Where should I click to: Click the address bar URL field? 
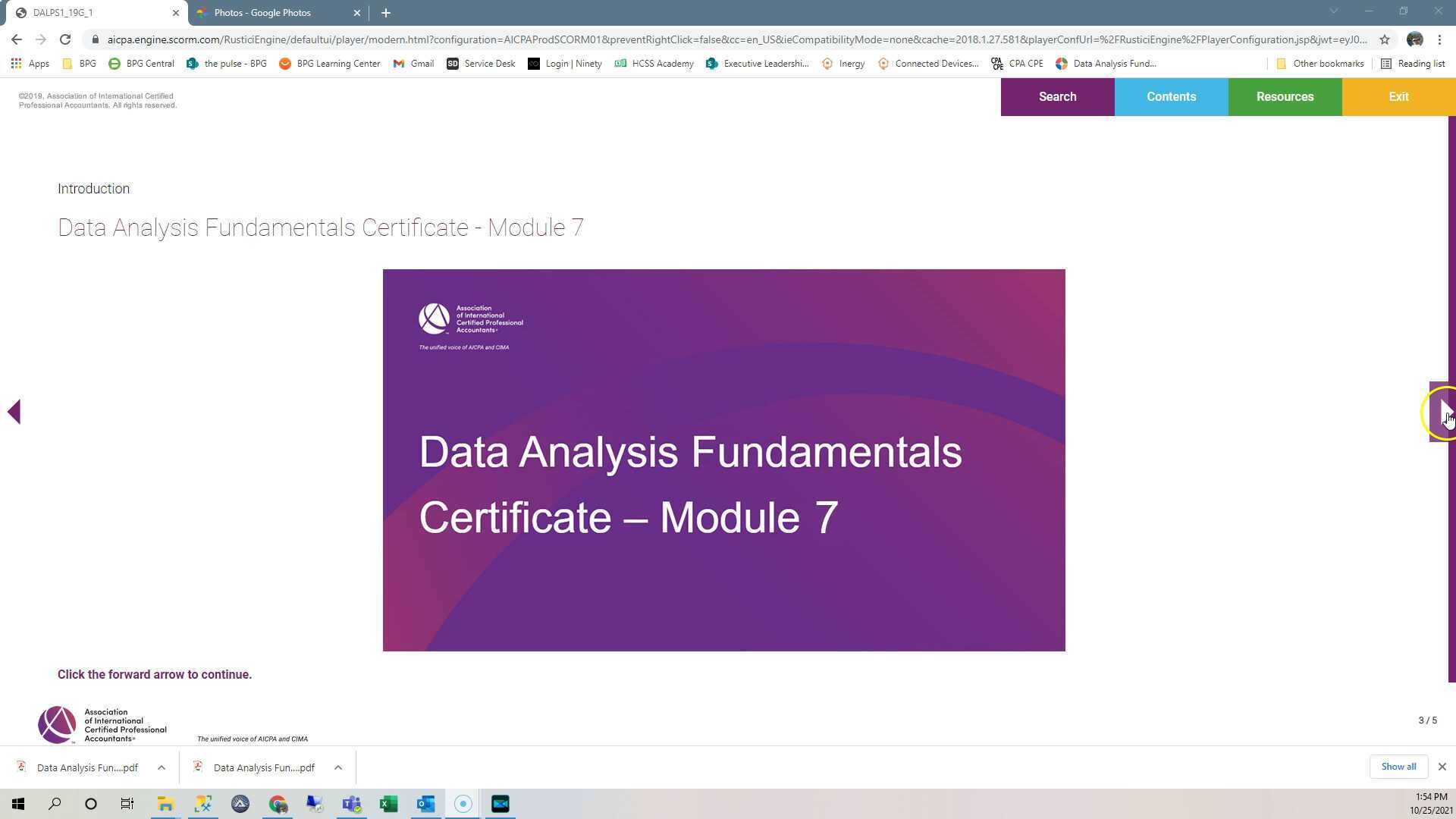[736, 39]
